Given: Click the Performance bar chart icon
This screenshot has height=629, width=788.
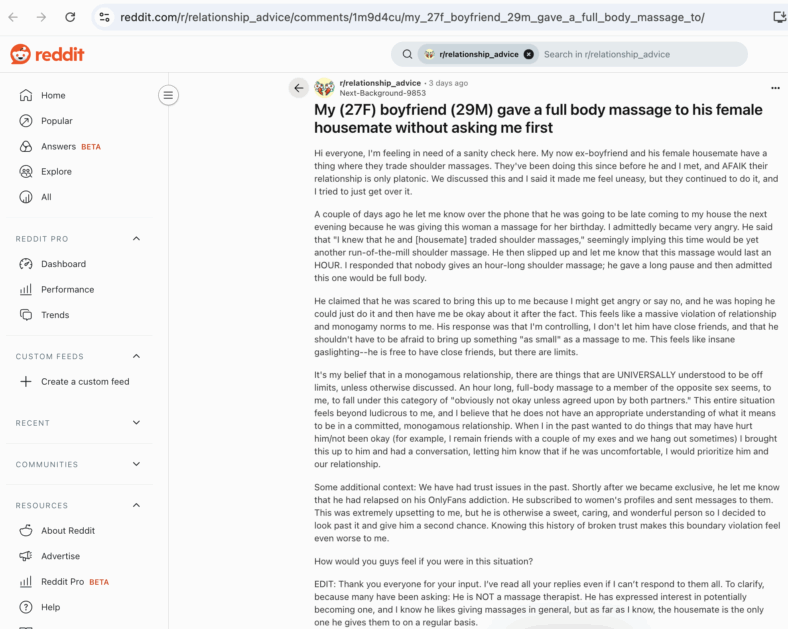Looking at the screenshot, I should pyautogui.click(x=26, y=290).
